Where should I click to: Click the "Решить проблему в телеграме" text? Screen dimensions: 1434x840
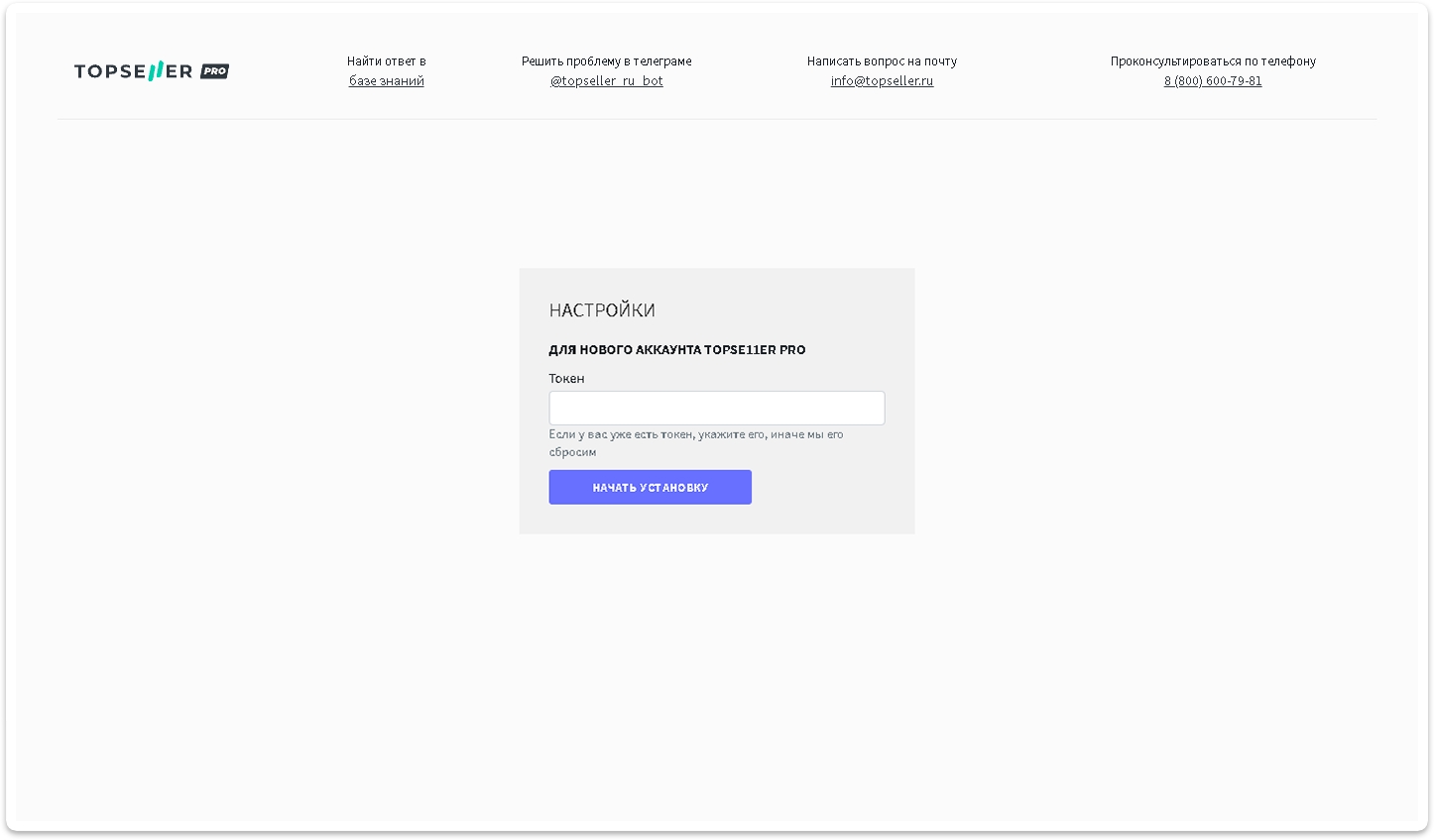coord(606,61)
